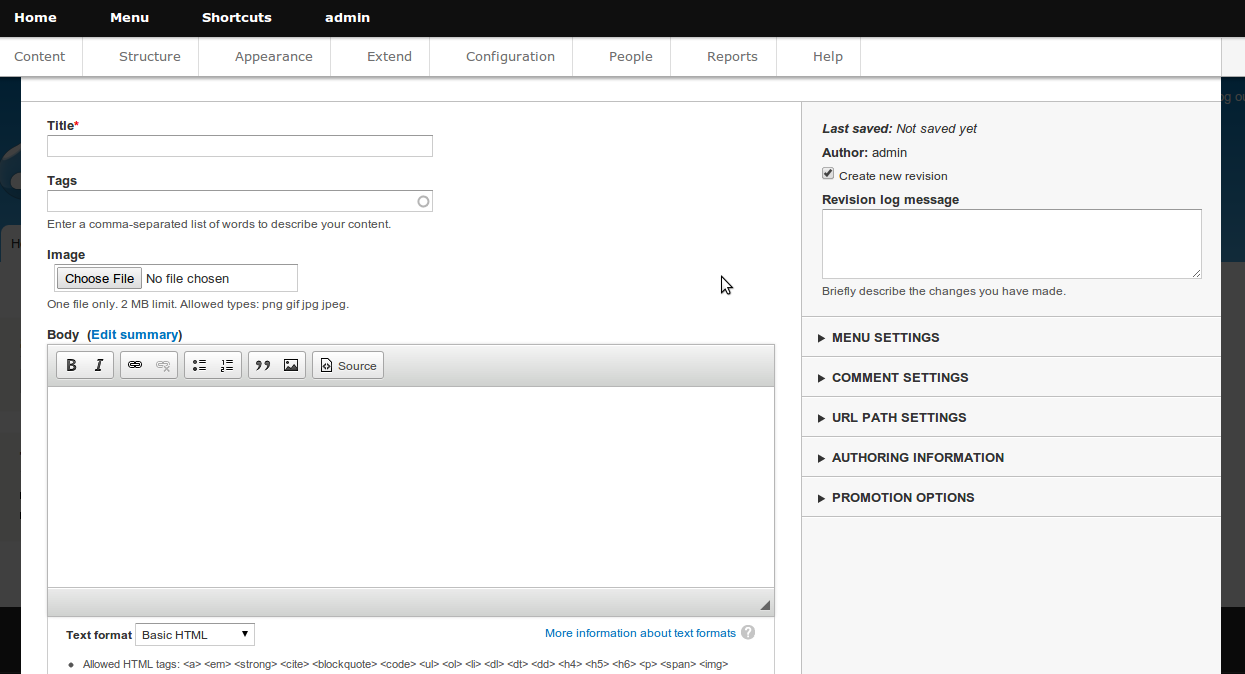Switch editor to Source view
This screenshot has width=1245, height=674.
[348, 366]
